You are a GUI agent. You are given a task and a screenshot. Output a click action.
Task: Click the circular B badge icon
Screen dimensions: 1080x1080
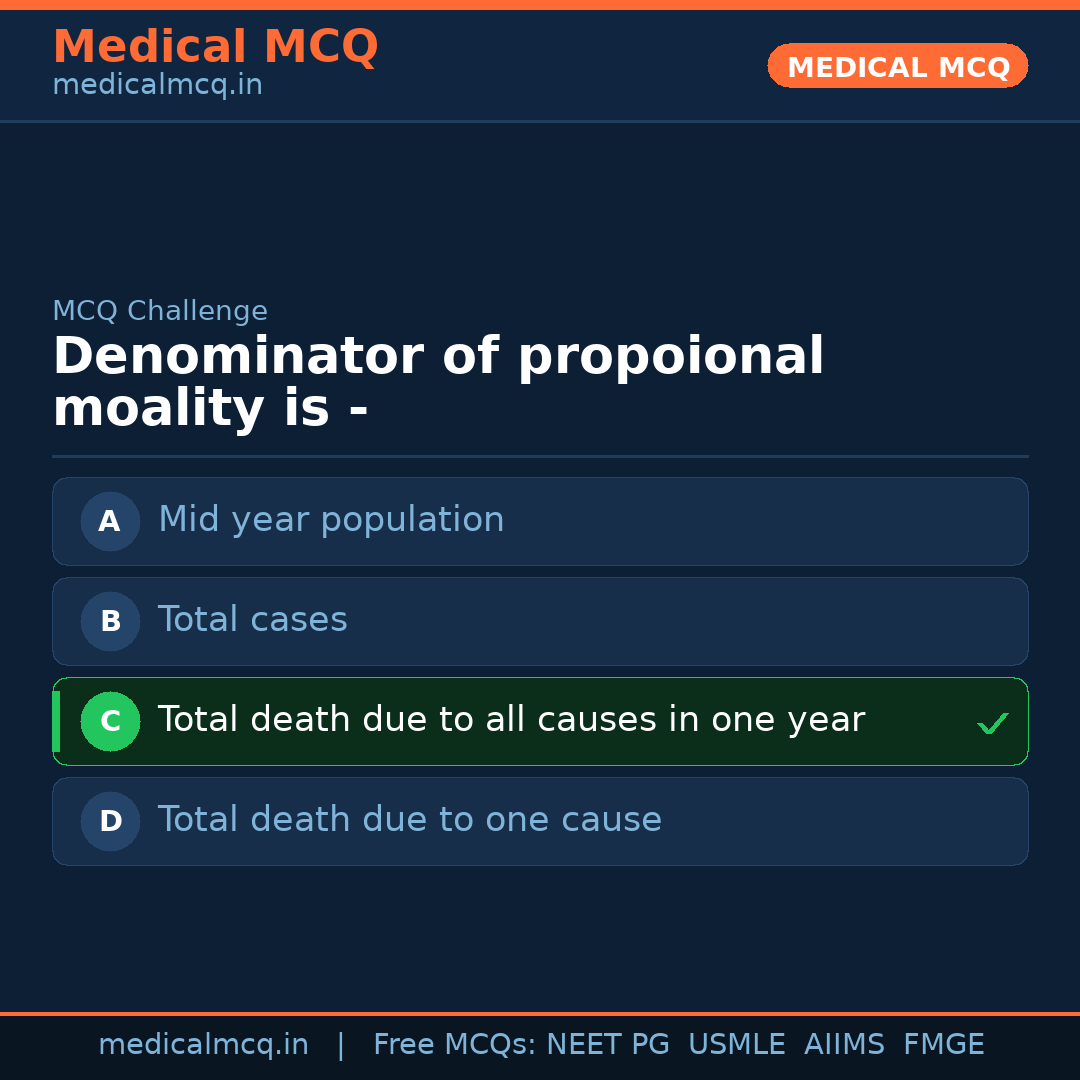tap(110, 621)
